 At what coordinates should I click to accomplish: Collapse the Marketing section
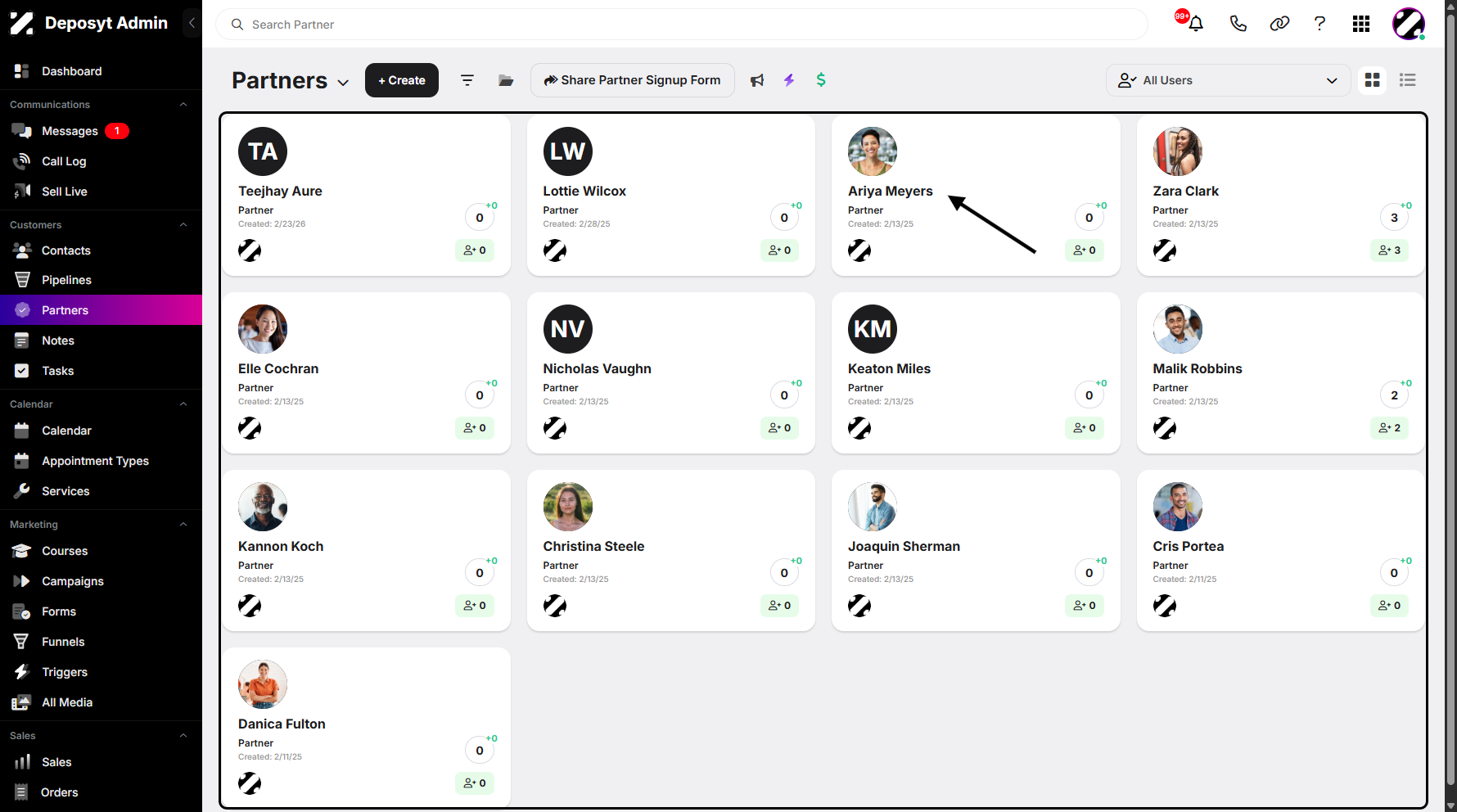click(x=183, y=525)
